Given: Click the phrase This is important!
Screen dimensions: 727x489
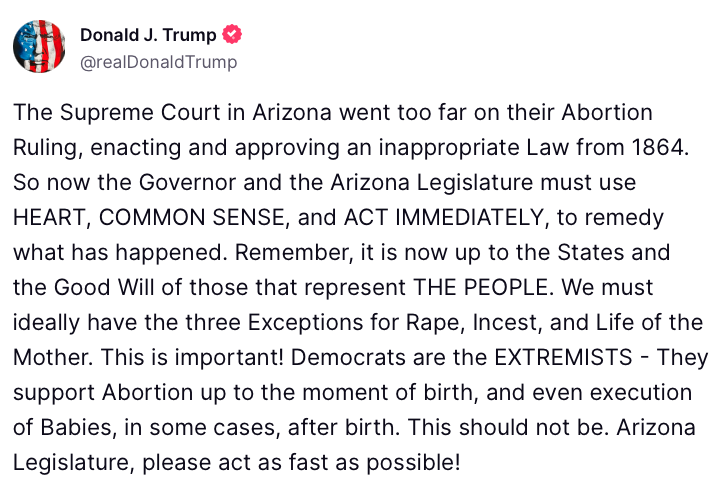Looking at the screenshot, I should coord(192,357).
